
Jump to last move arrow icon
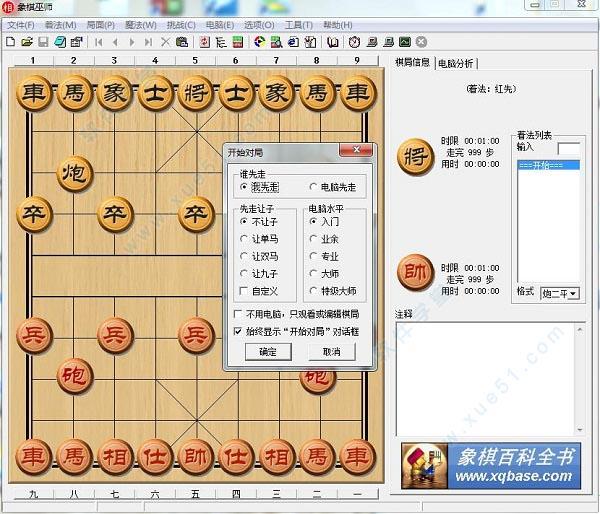pos(148,42)
